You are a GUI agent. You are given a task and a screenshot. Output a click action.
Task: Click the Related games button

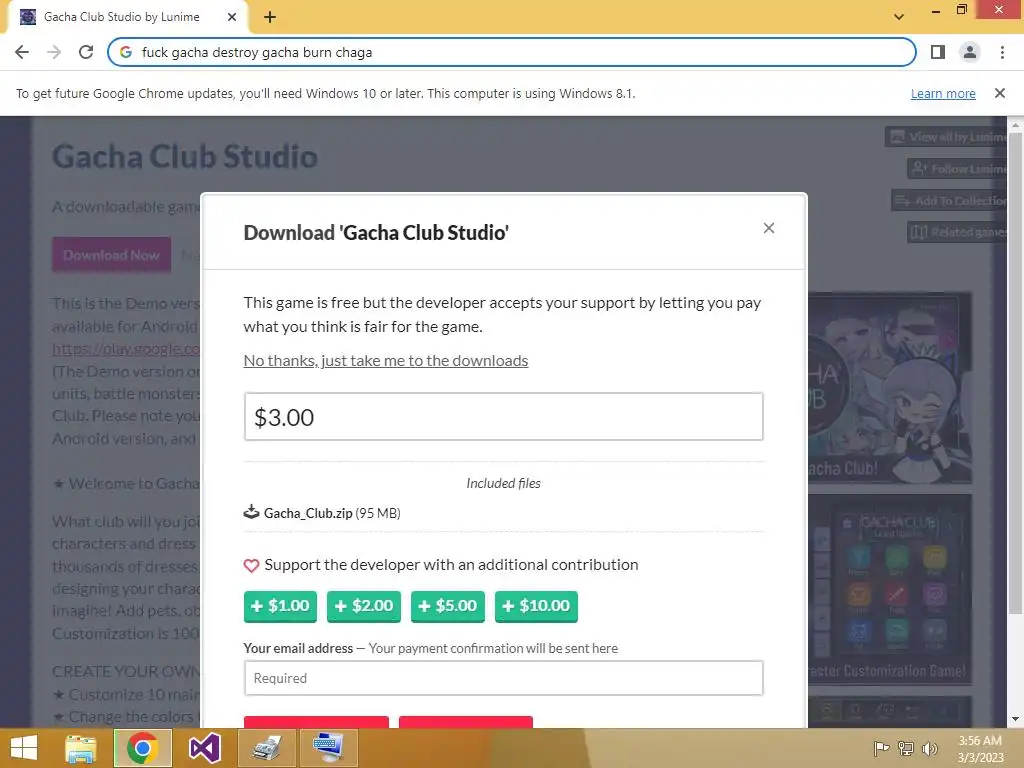(957, 232)
